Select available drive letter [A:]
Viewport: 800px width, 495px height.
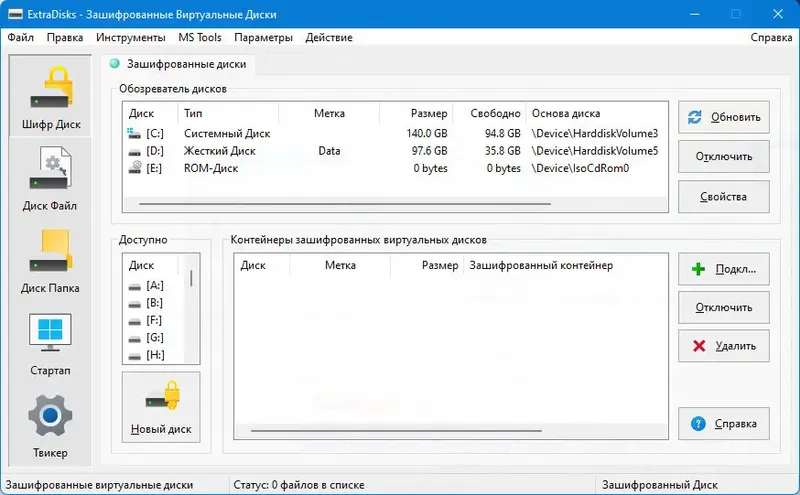[x=155, y=286]
